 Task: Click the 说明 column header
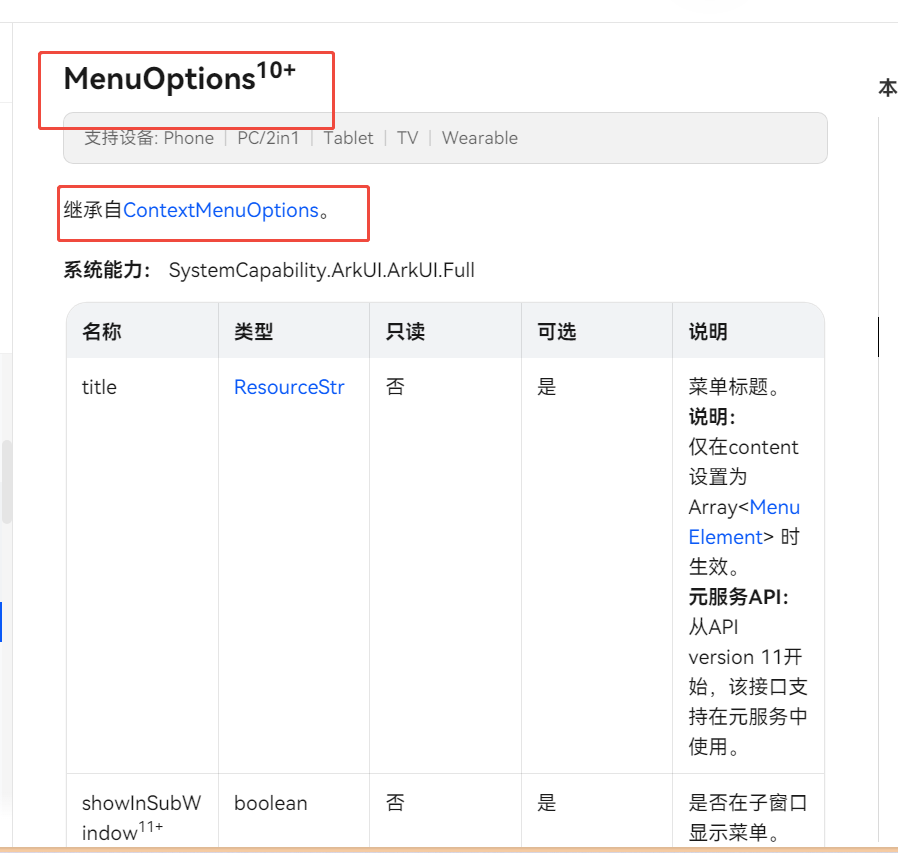coord(708,332)
